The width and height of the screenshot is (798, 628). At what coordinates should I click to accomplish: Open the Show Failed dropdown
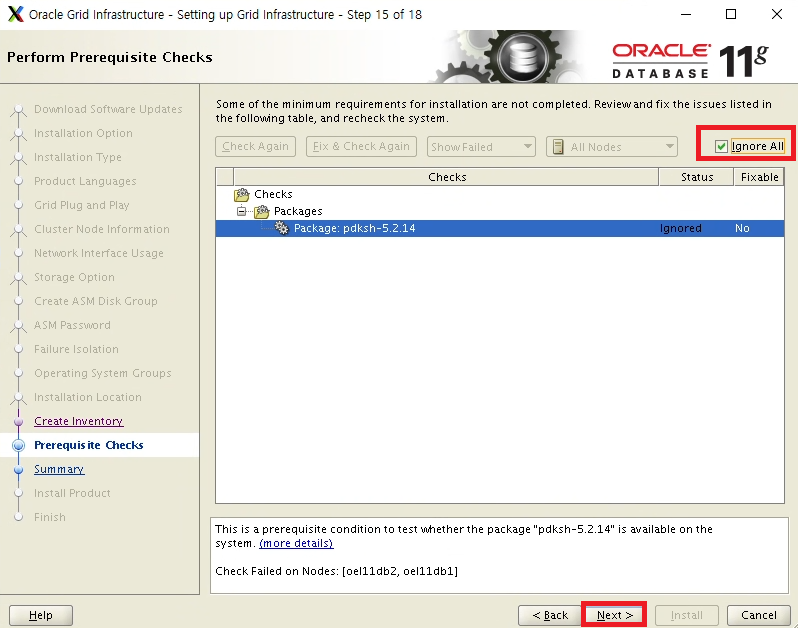coord(481,147)
